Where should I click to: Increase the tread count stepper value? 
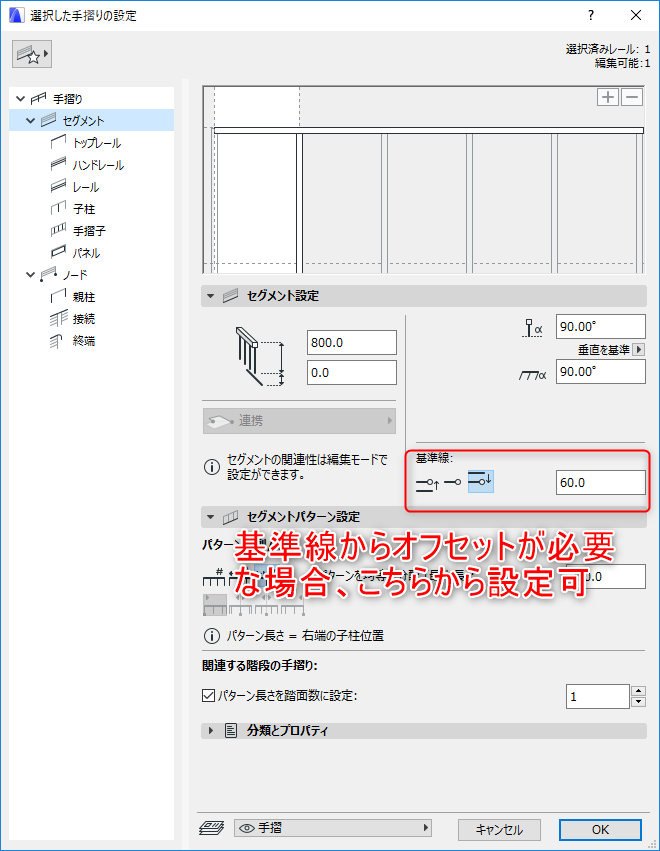[639, 691]
